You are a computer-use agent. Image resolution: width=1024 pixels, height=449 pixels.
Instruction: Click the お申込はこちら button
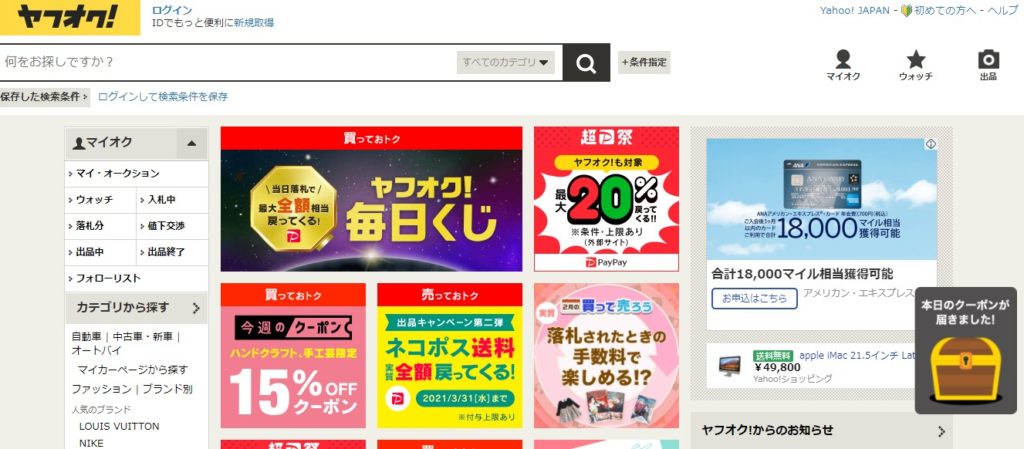[x=754, y=298]
